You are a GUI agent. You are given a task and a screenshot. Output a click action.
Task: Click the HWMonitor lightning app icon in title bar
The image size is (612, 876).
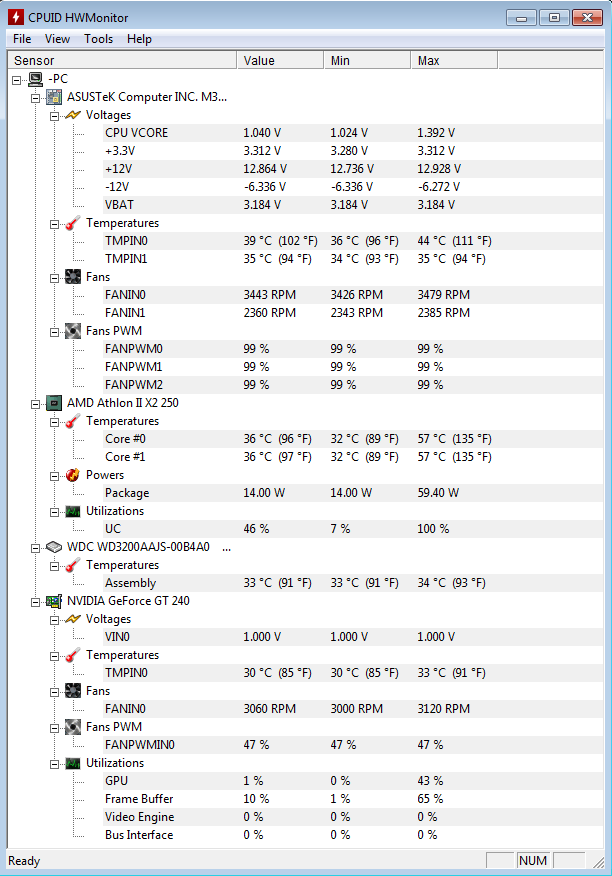tap(16, 17)
